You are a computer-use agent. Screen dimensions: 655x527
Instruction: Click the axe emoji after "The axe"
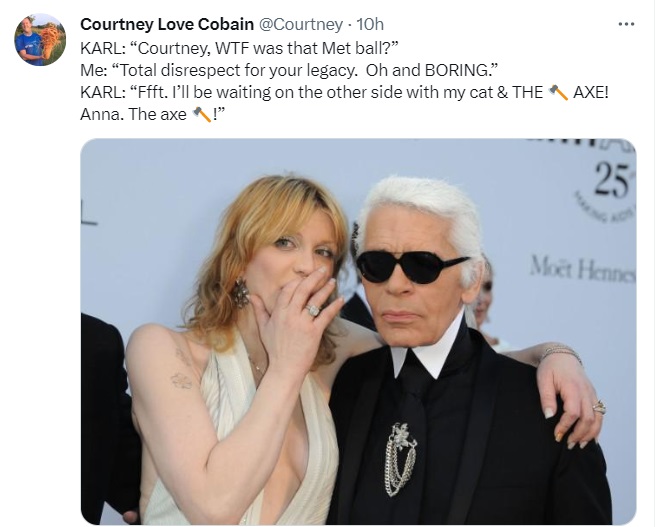coord(201,115)
